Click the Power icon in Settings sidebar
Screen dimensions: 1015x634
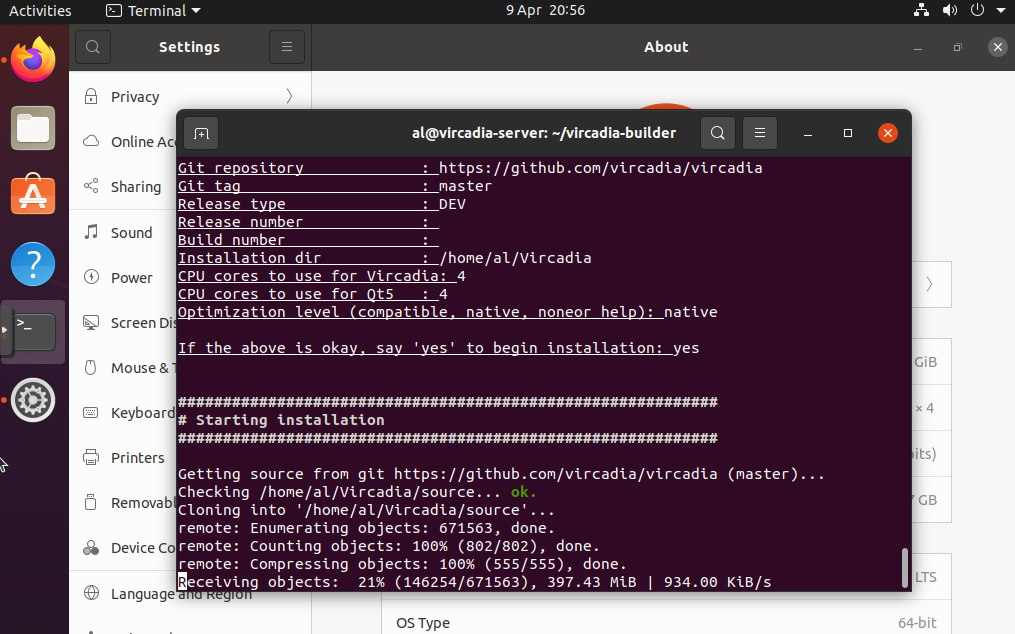click(x=91, y=277)
